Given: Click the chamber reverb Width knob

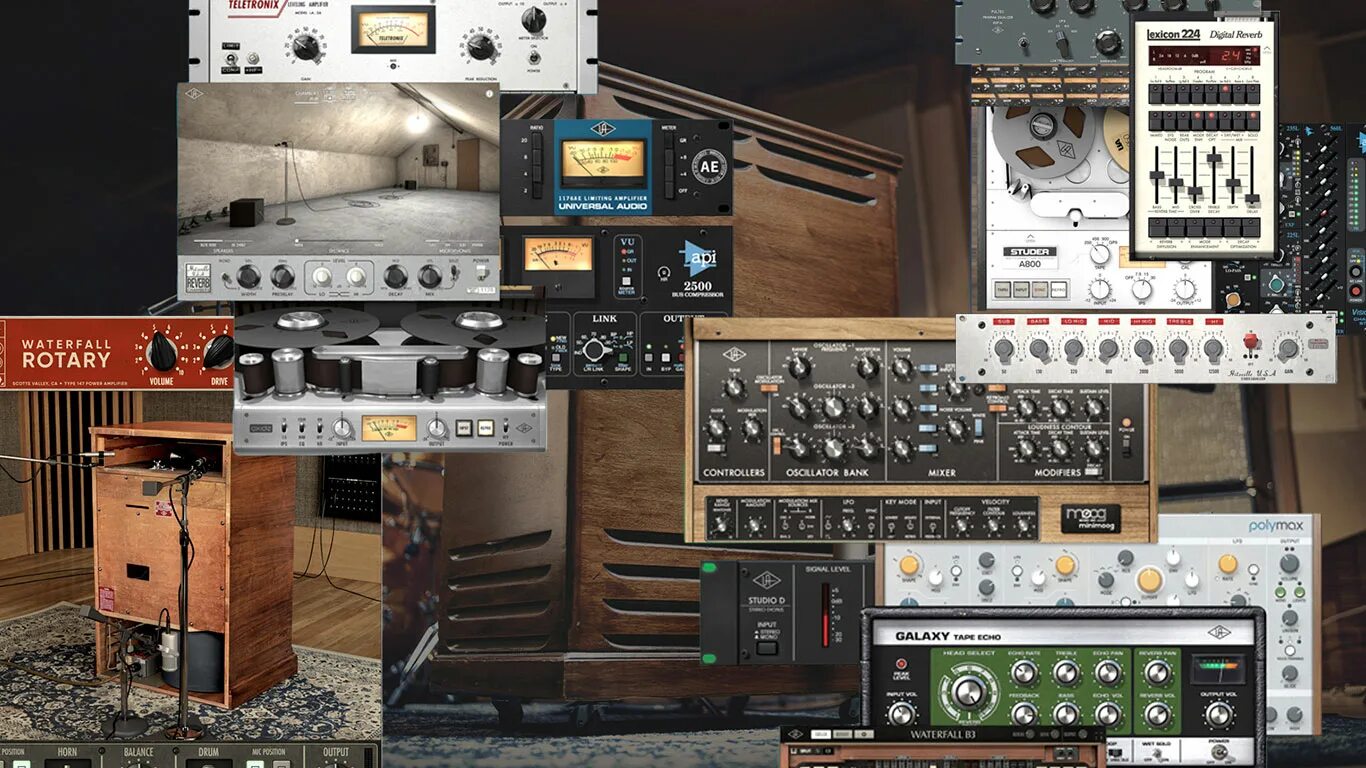Looking at the screenshot, I should pos(248,277).
